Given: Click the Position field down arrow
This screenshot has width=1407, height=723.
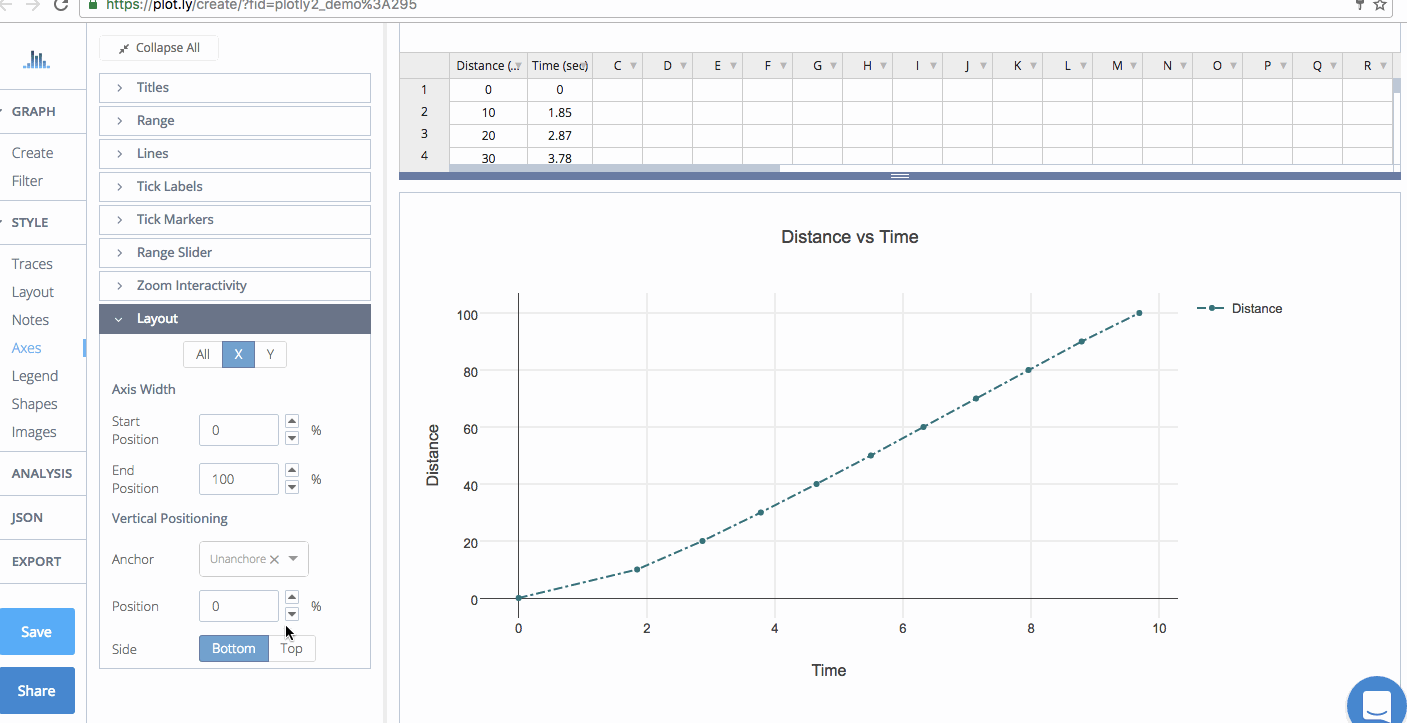Looking at the screenshot, I should tap(292, 614).
